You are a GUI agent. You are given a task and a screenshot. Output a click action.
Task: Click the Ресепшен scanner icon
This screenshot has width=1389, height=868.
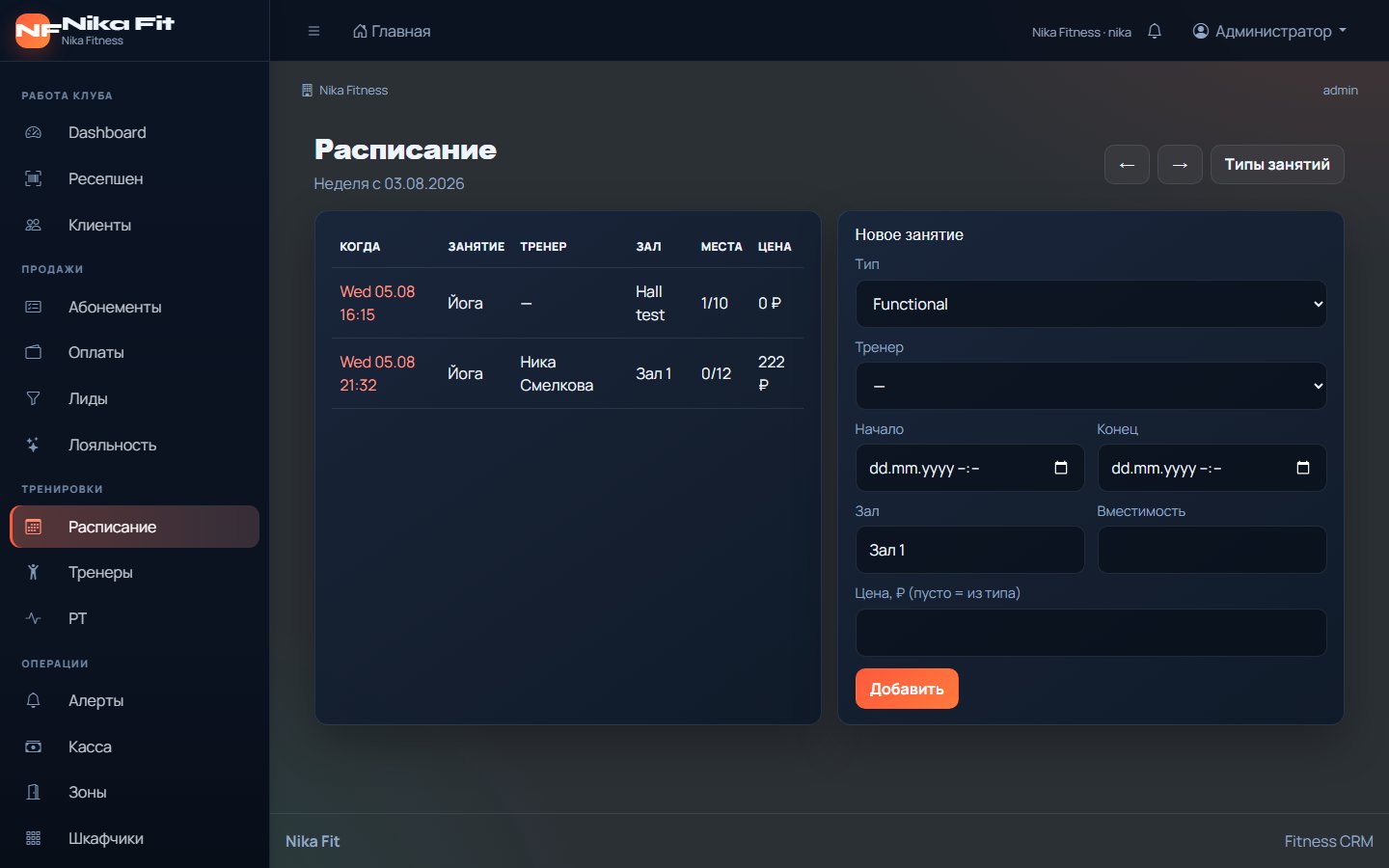pyautogui.click(x=33, y=178)
